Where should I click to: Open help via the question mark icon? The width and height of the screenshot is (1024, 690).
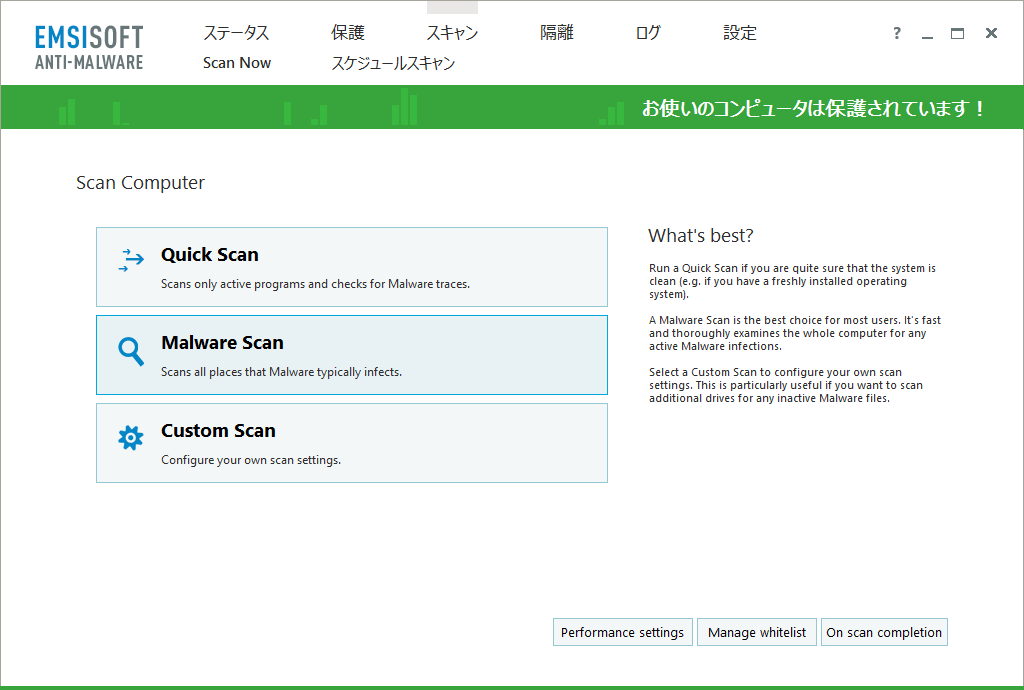coord(896,33)
